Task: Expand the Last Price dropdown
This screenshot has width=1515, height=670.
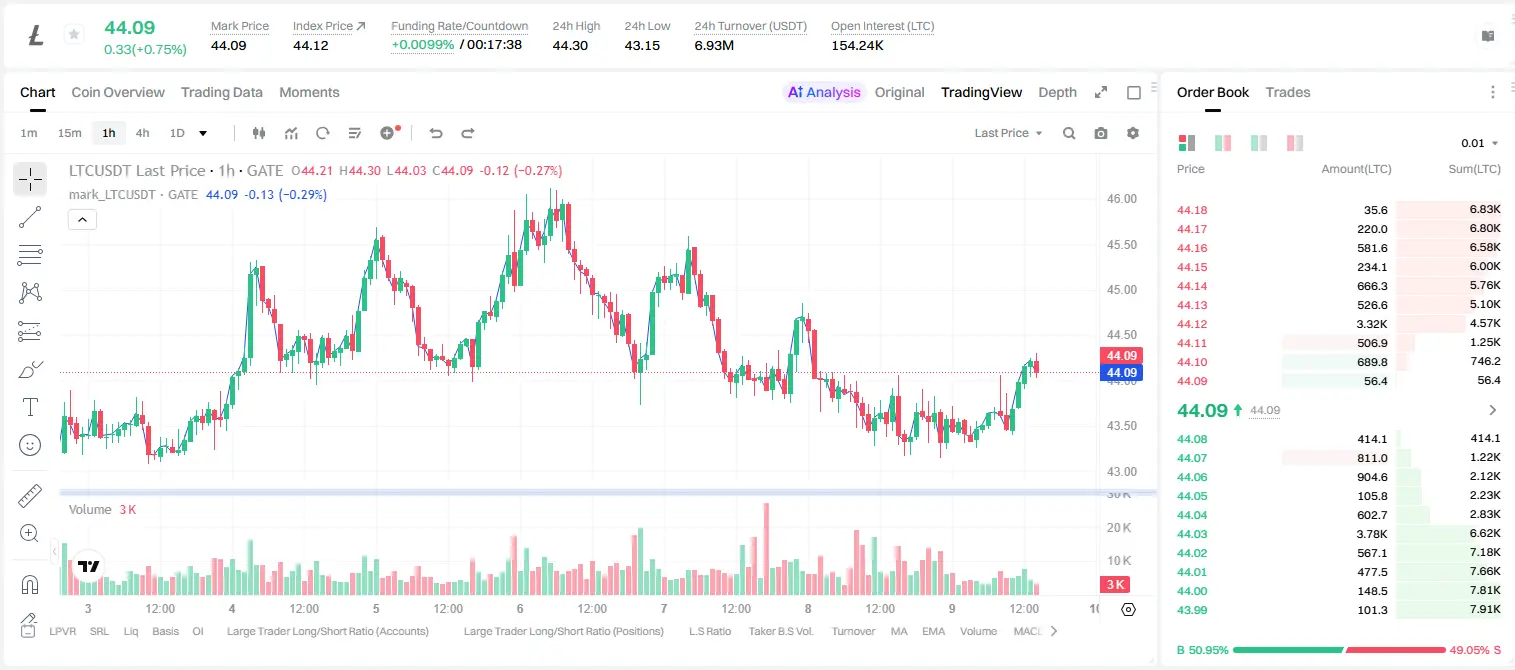Action: [1008, 133]
